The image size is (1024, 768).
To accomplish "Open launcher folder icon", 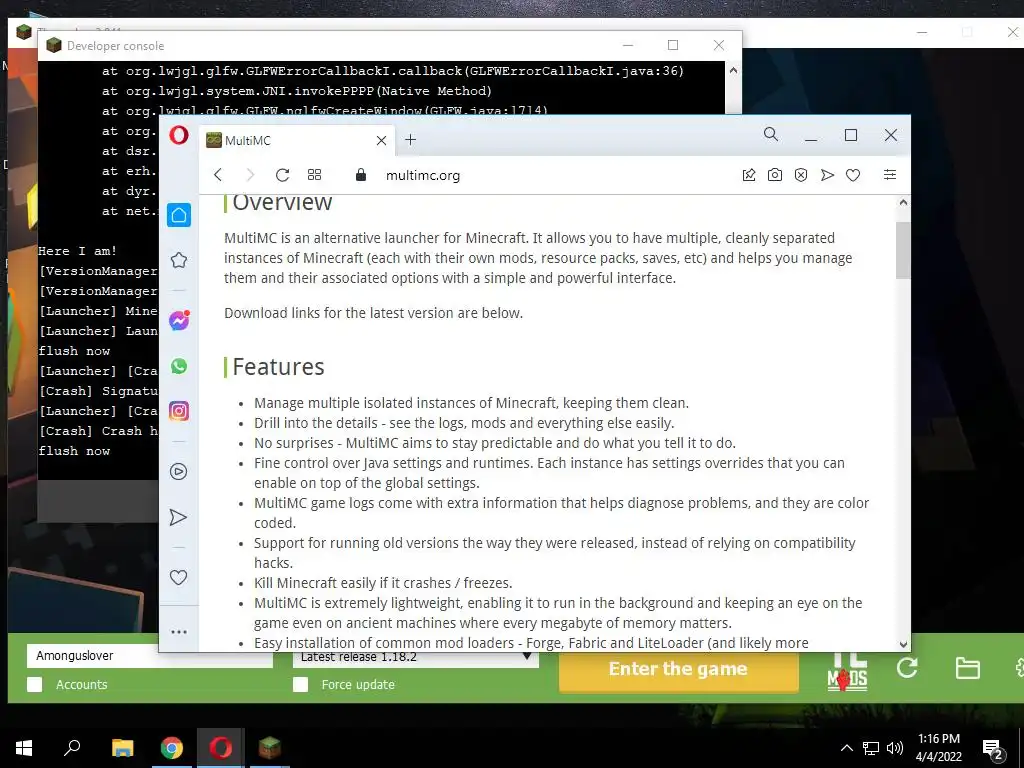I will coord(967,668).
